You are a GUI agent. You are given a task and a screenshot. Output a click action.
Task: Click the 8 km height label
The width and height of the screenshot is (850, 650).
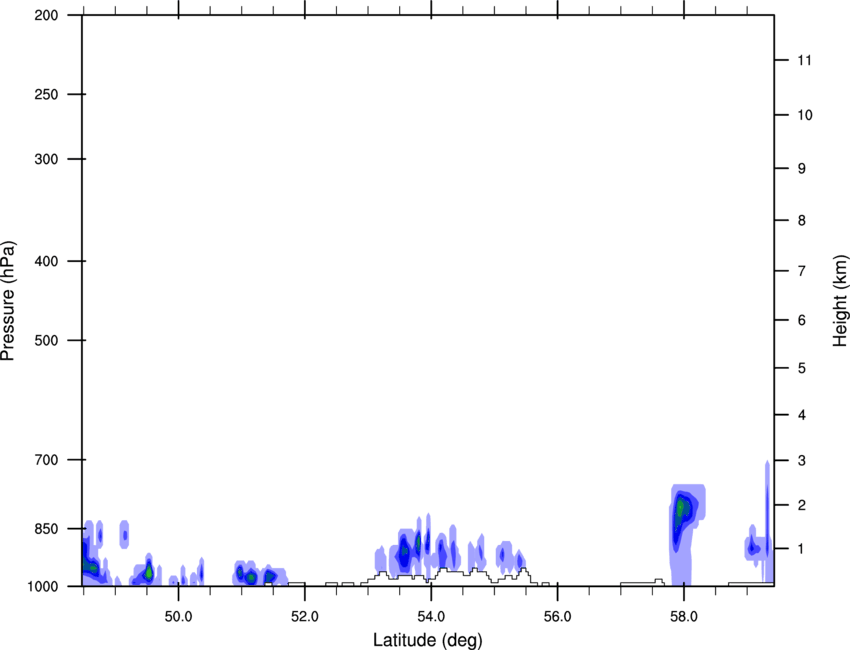pyautogui.click(x=802, y=220)
